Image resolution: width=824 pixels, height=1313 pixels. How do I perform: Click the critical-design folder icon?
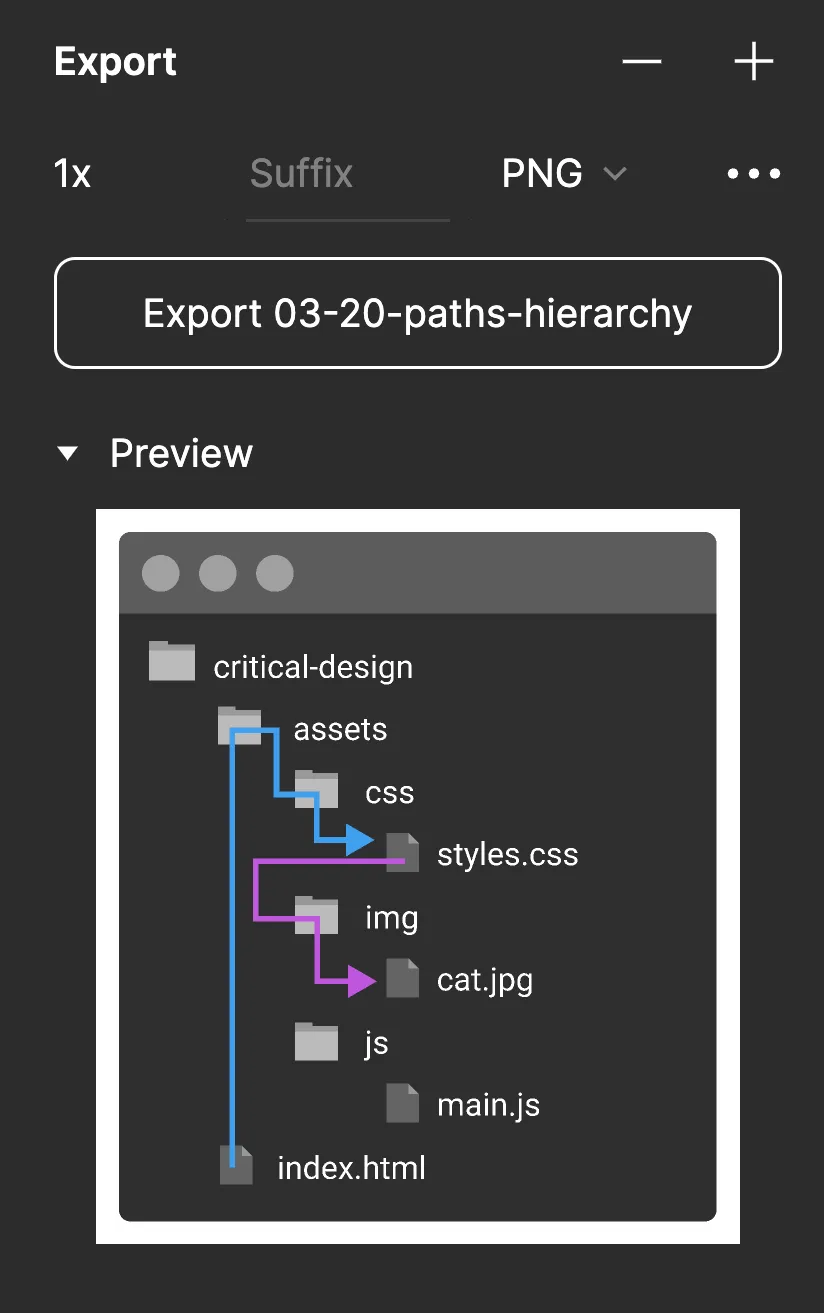171,661
